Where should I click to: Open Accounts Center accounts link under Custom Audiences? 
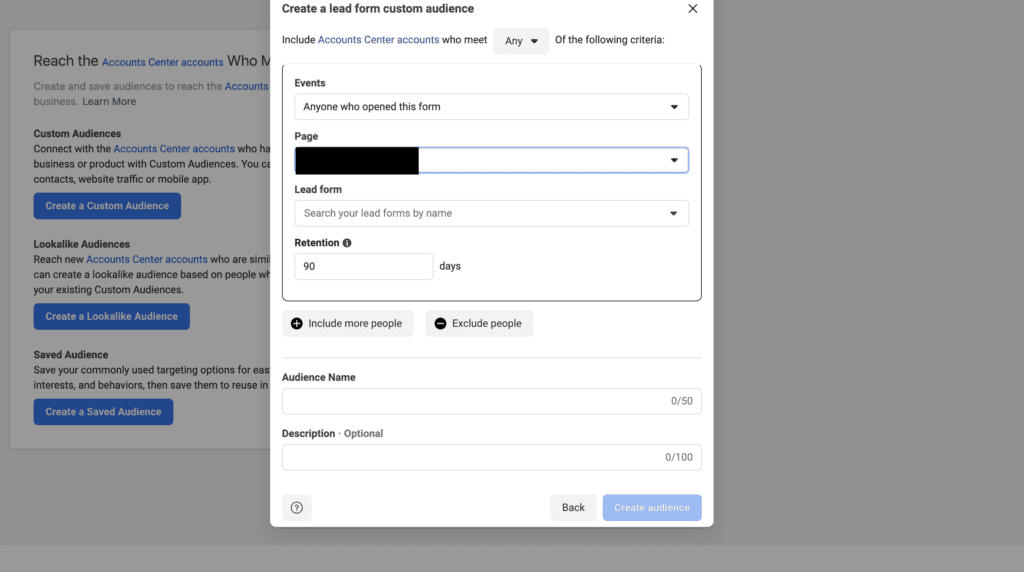click(x=174, y=149)
